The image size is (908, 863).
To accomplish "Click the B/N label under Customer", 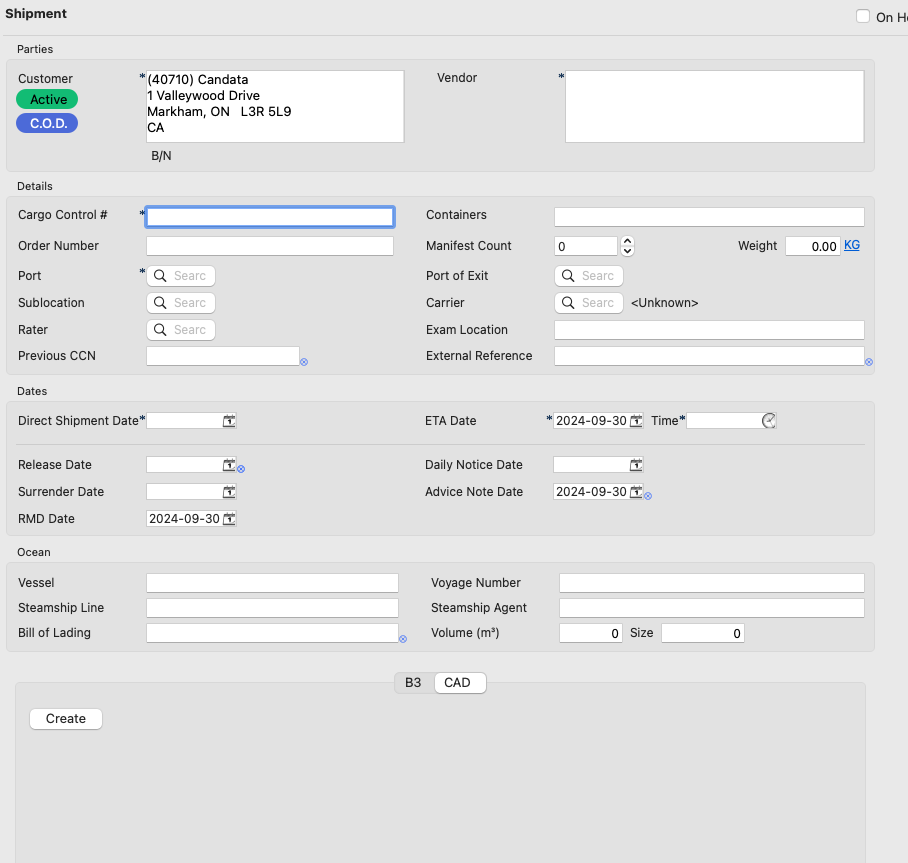I will pos(161,156).
